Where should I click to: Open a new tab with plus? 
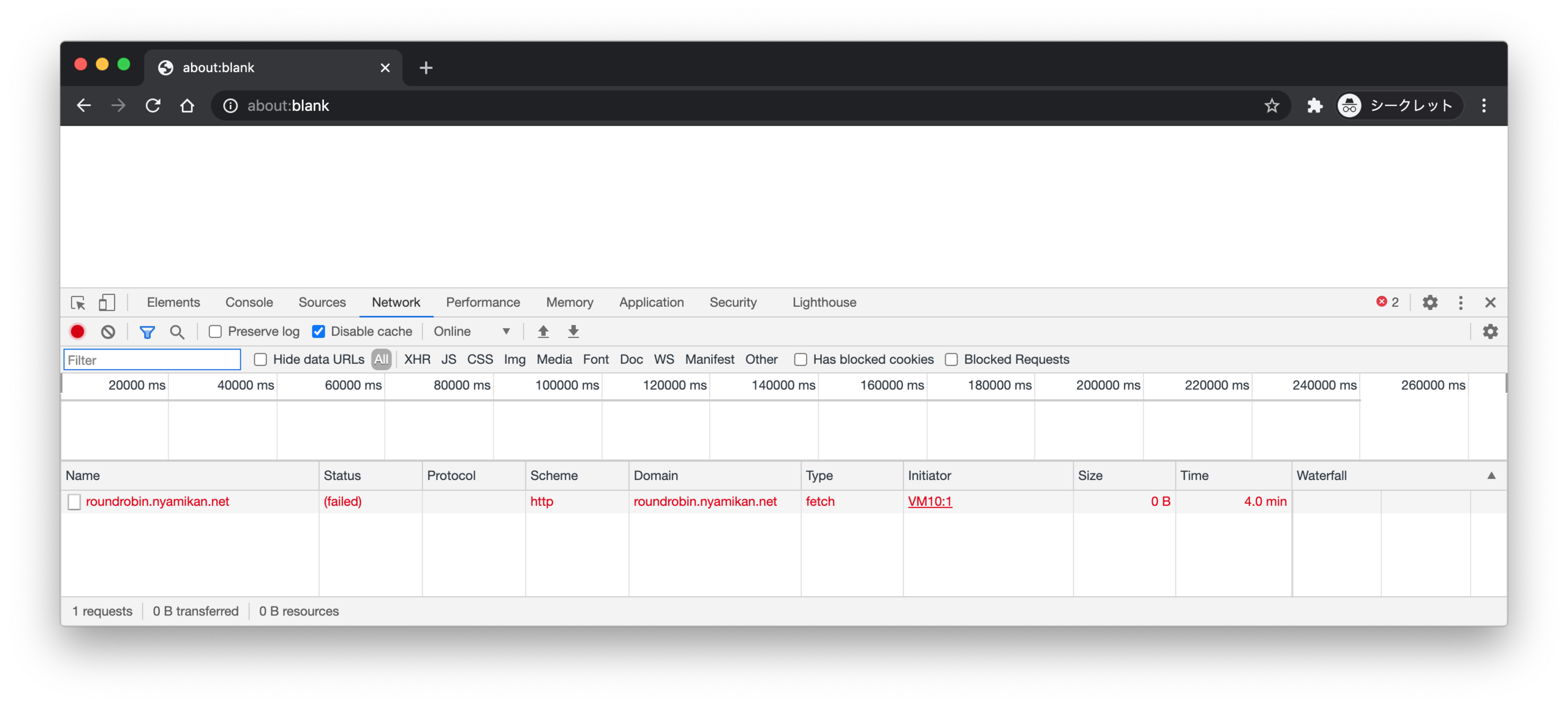[426, 67]
